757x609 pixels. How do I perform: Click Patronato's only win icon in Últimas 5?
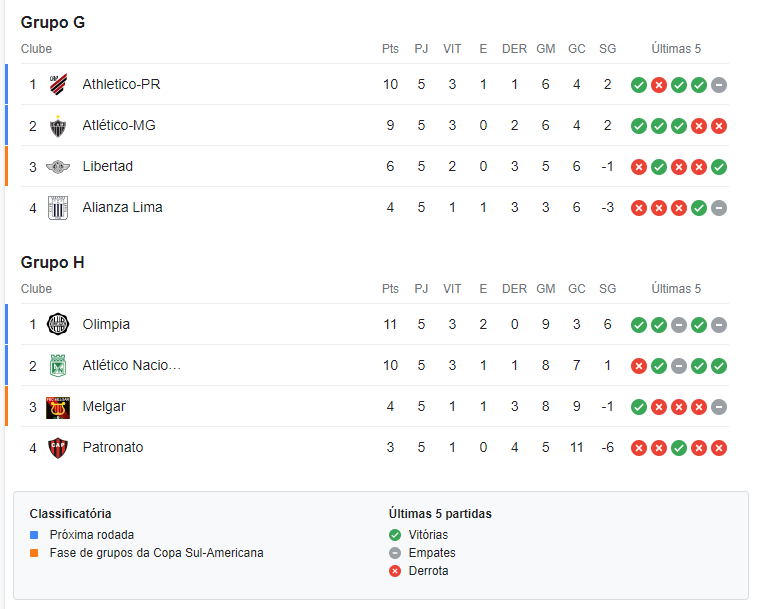click(679, 448)
